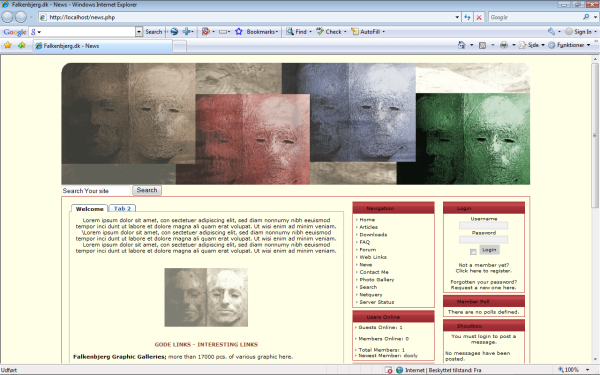Click the Username input field
This screenshot has width=600, height=375.
483,225
